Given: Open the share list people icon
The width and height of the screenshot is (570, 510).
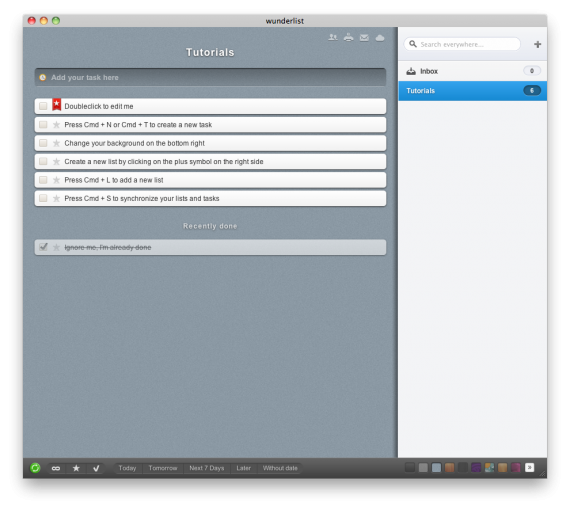Looking at the screenshot, I should point(332,37).
